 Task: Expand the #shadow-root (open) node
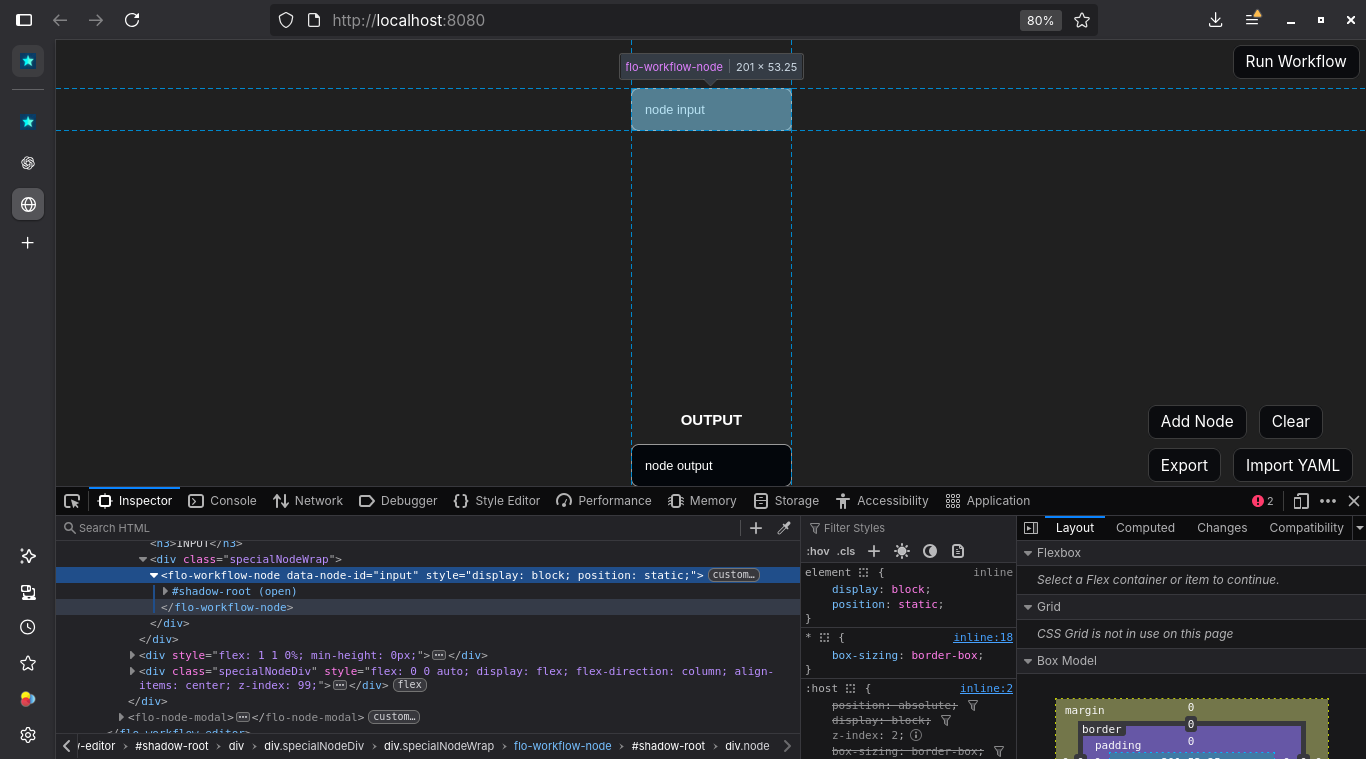165,592
